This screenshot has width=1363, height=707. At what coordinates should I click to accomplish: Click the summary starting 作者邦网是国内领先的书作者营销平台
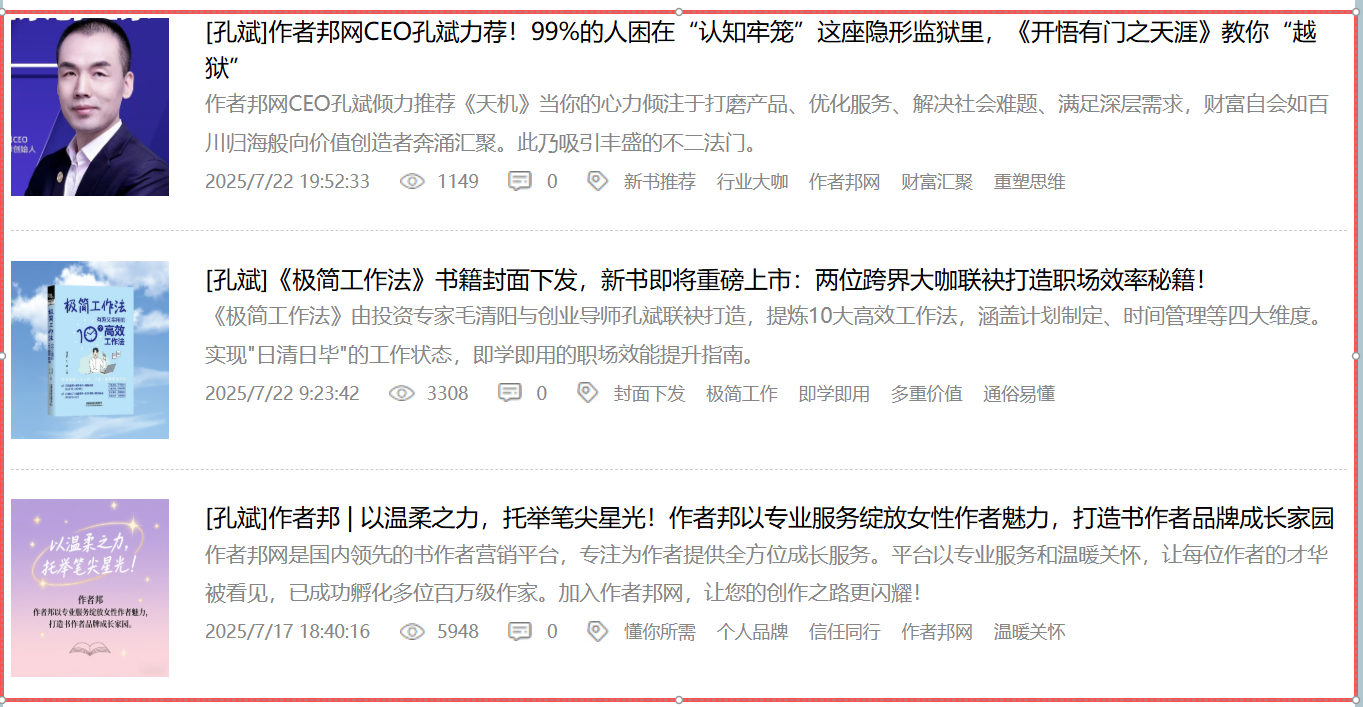point(767,573)
